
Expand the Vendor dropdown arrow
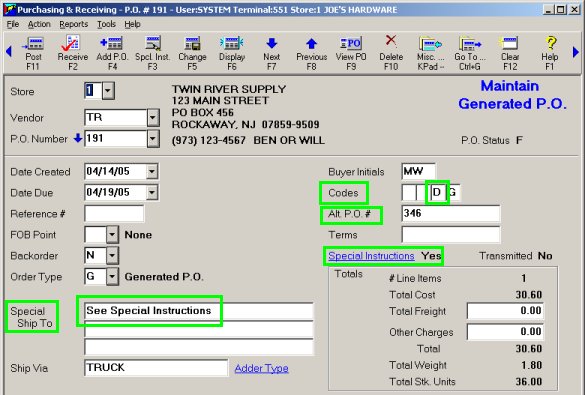coord(153,118)
